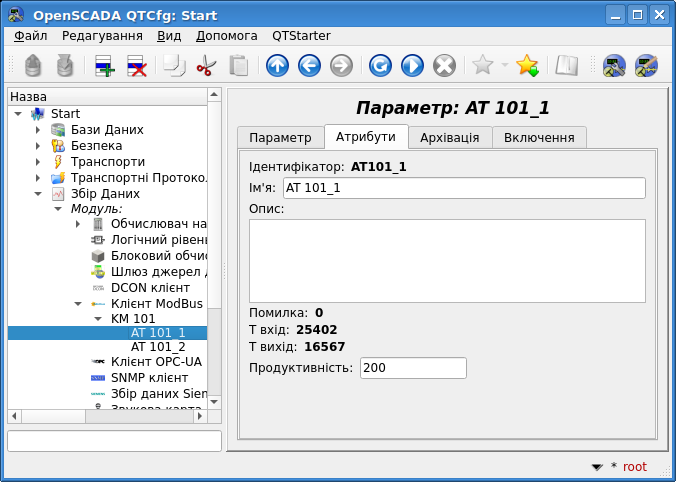Open the manual book icon
The width and height of the screenshot is (676, 482).
[x=567, y=66]
